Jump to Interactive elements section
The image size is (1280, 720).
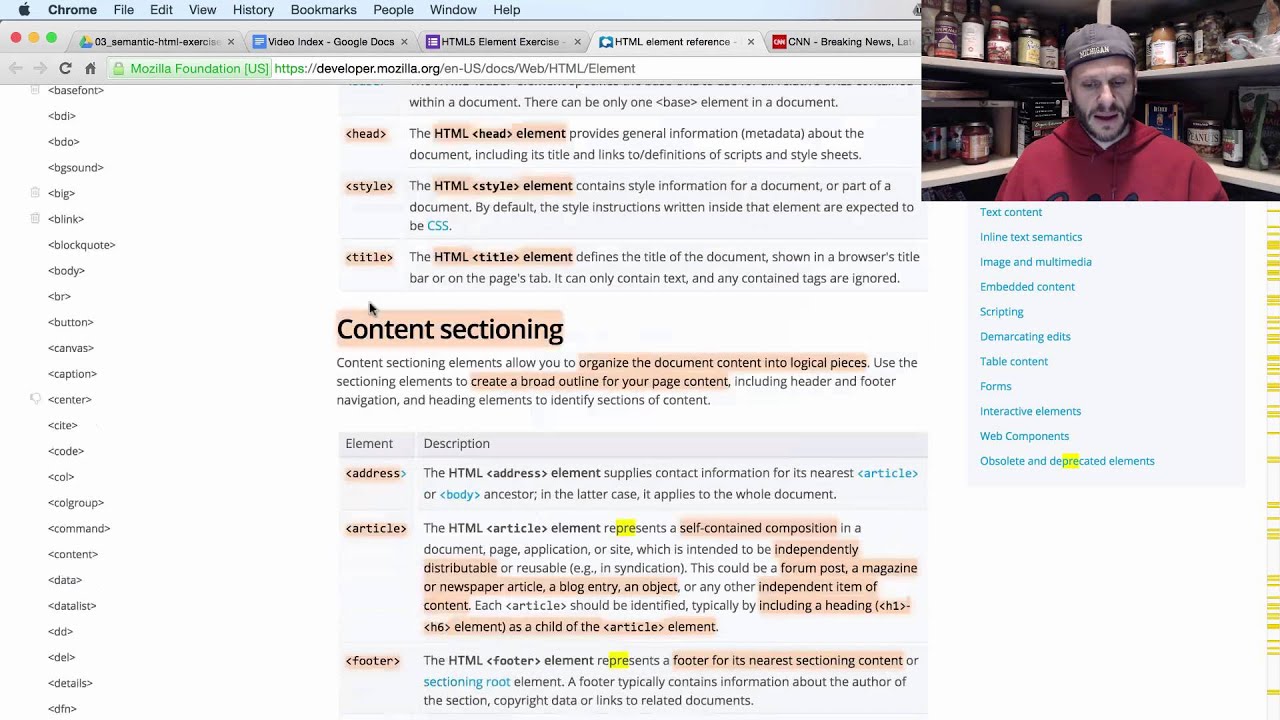1030,411
